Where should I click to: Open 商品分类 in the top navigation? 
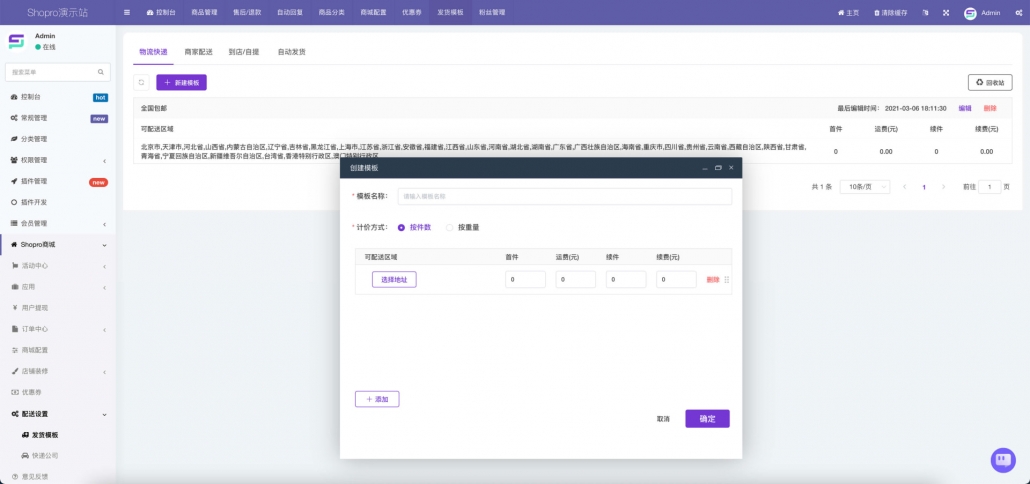(x=332, y=12)
